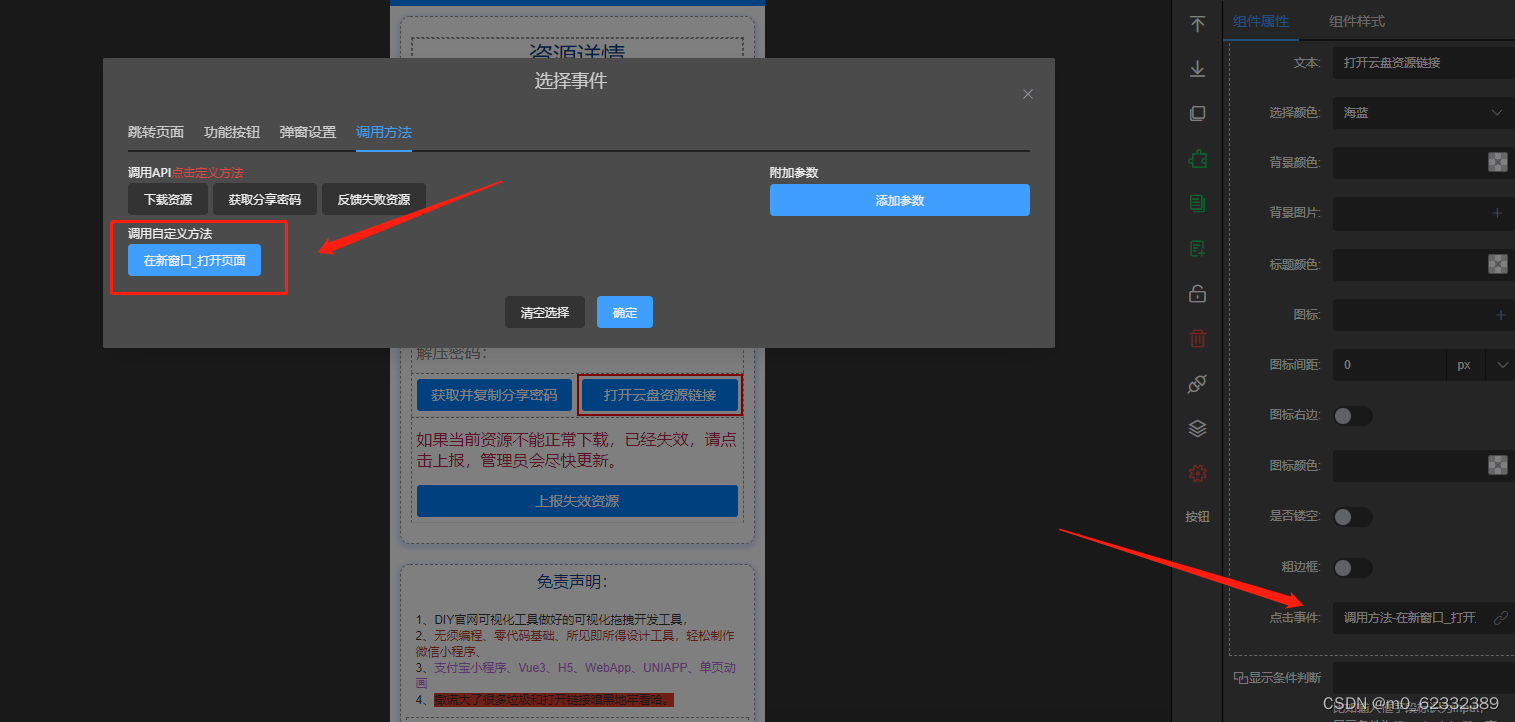
Task: Delete component using the trash icon
Action: pos(1197,338)
